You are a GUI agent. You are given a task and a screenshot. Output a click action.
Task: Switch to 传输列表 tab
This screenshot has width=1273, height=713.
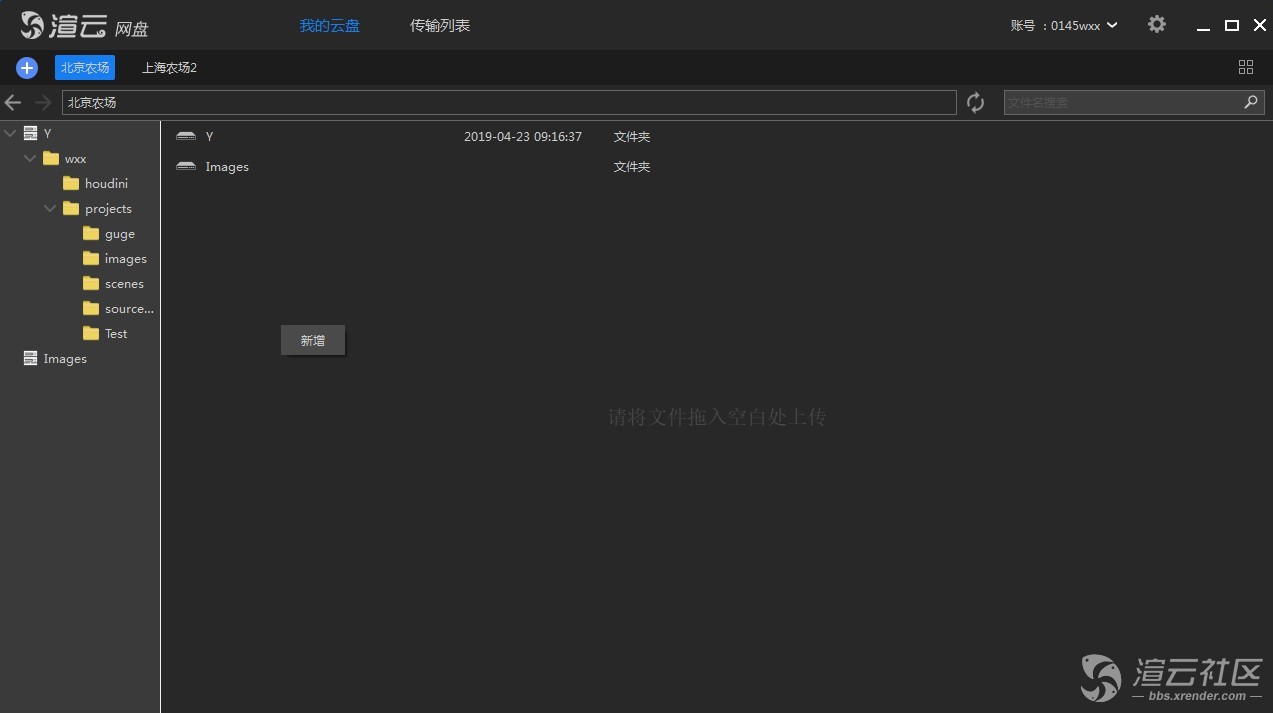(x=440, y=26)
